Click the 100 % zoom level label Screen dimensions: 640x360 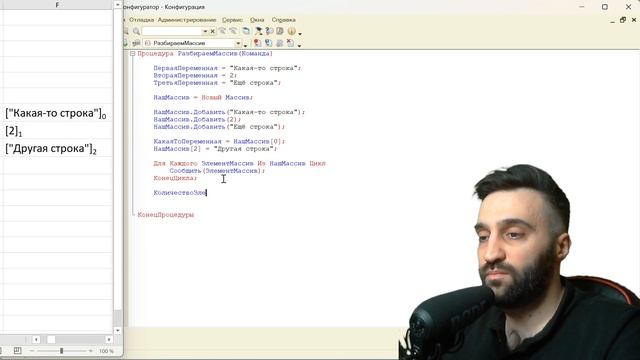tap(106, 351)
